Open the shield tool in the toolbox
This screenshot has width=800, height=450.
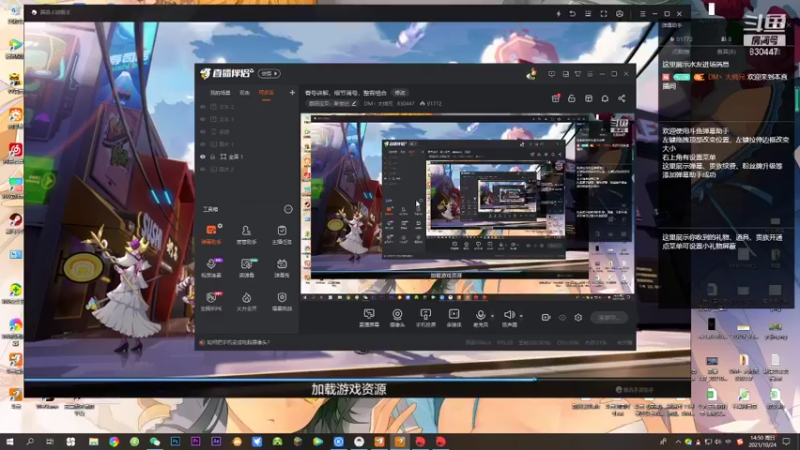click(282, 301)
